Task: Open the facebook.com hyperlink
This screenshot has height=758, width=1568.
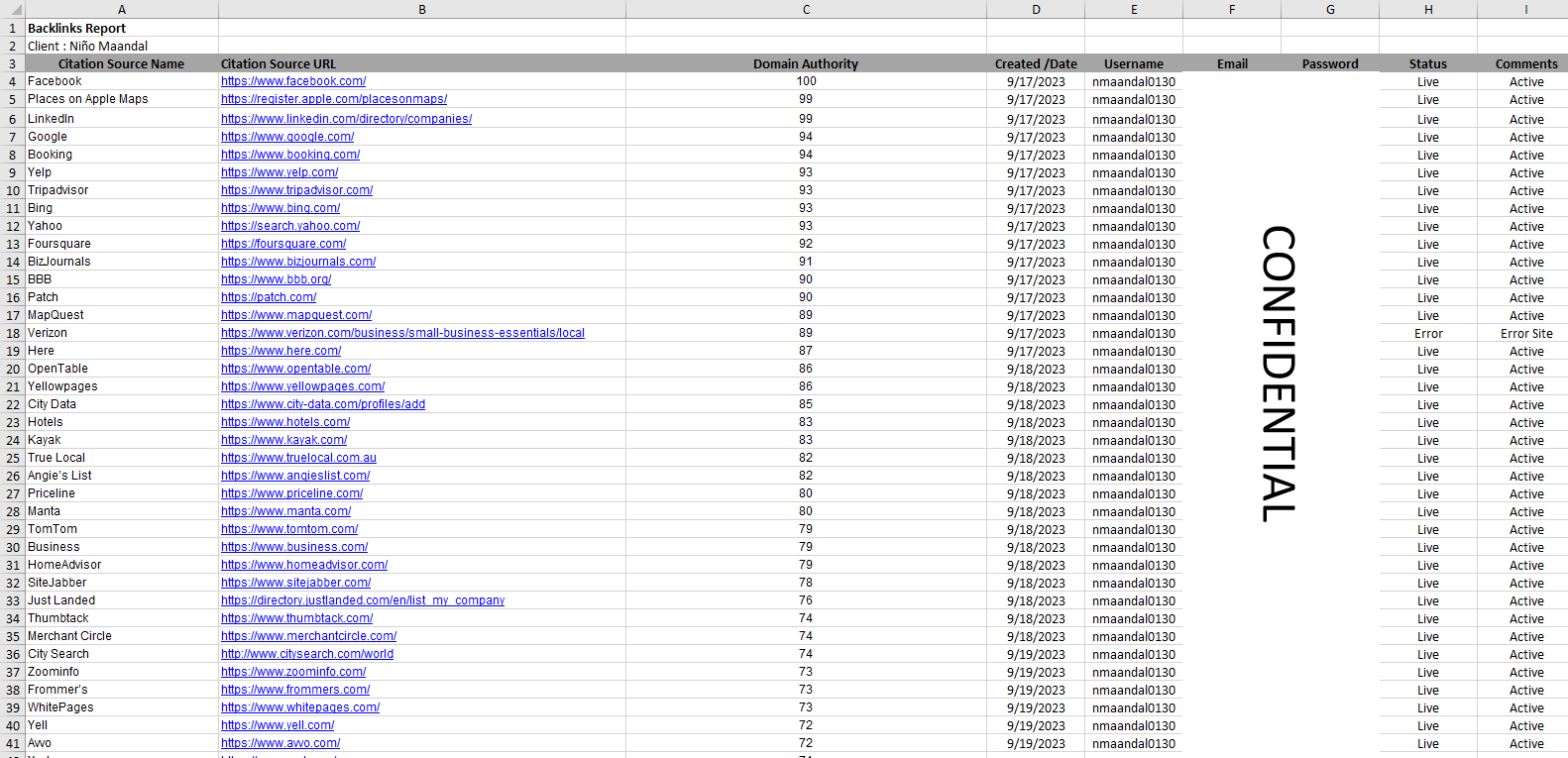Action: tap(293, 81)
